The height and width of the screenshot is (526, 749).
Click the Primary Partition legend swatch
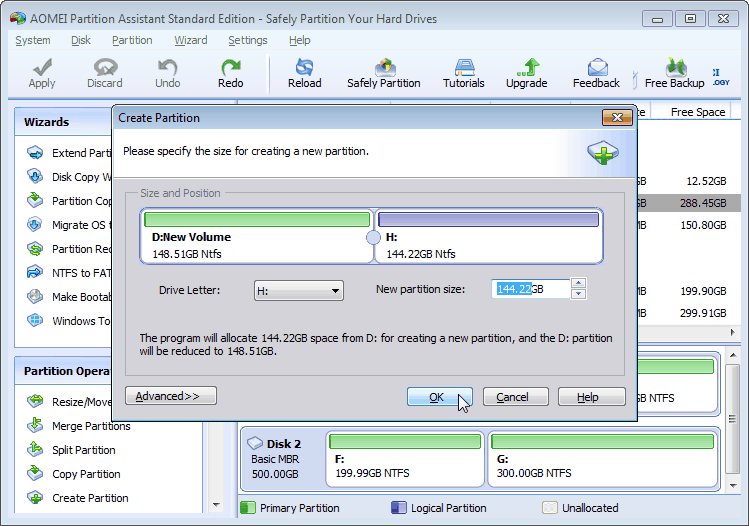pos(248,507)
